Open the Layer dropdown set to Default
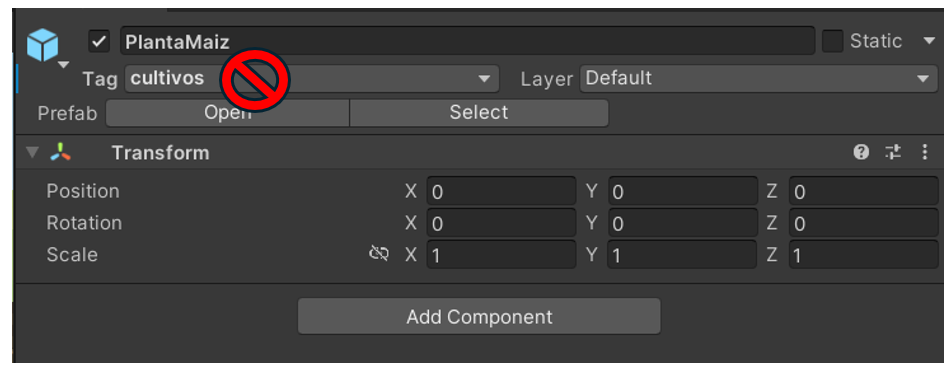This screenshot has width=949, height=382. 759,79
